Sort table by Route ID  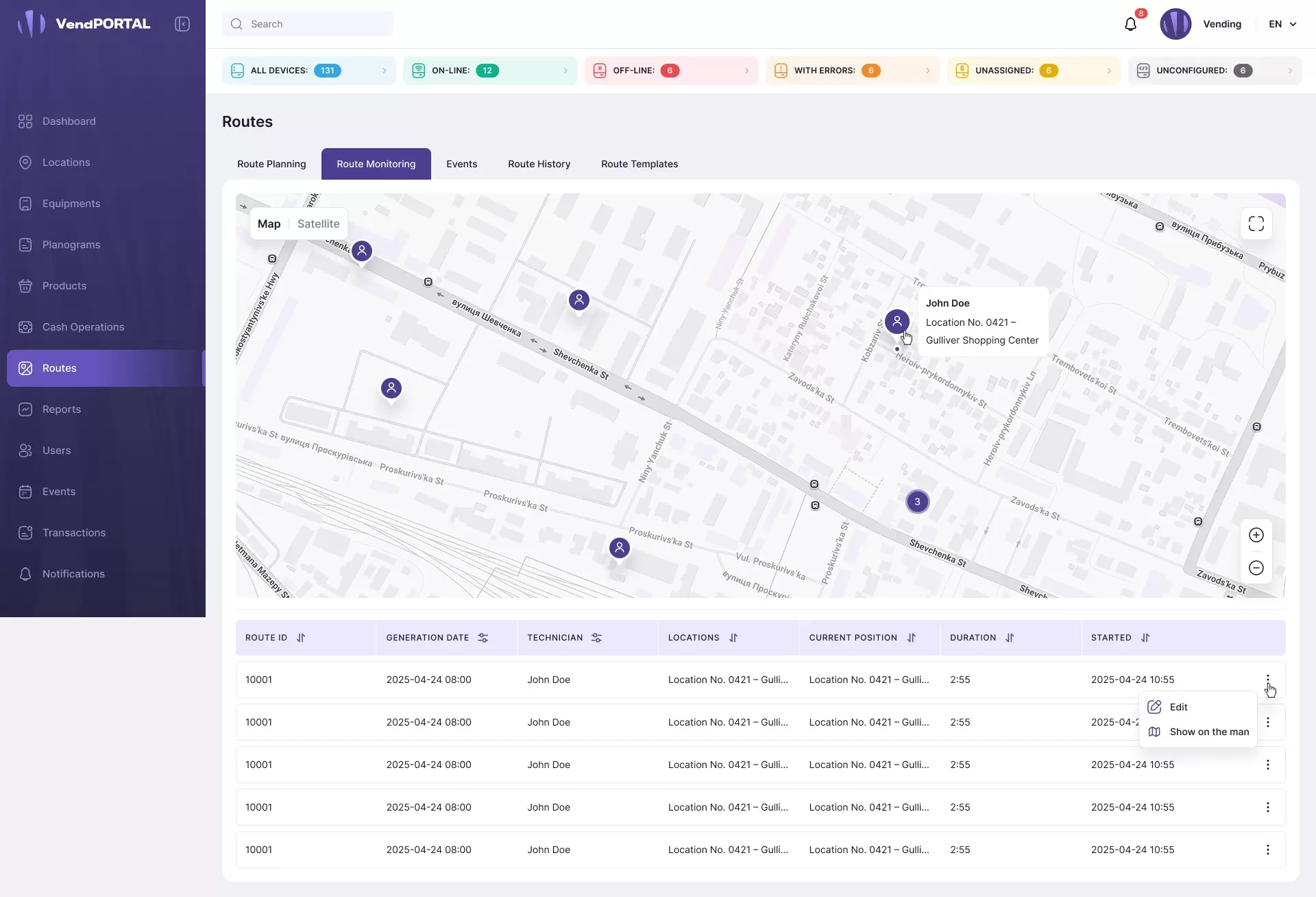coord(301,638)
